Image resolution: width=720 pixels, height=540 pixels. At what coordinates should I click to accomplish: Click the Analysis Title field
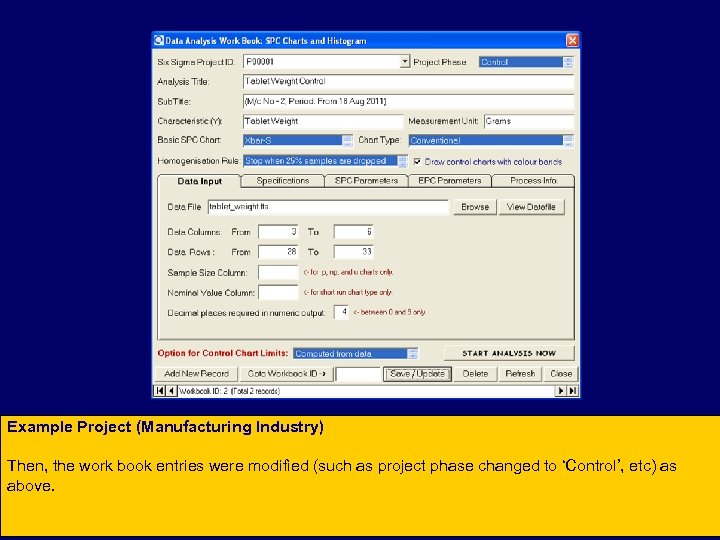click(x=408, y=82)
